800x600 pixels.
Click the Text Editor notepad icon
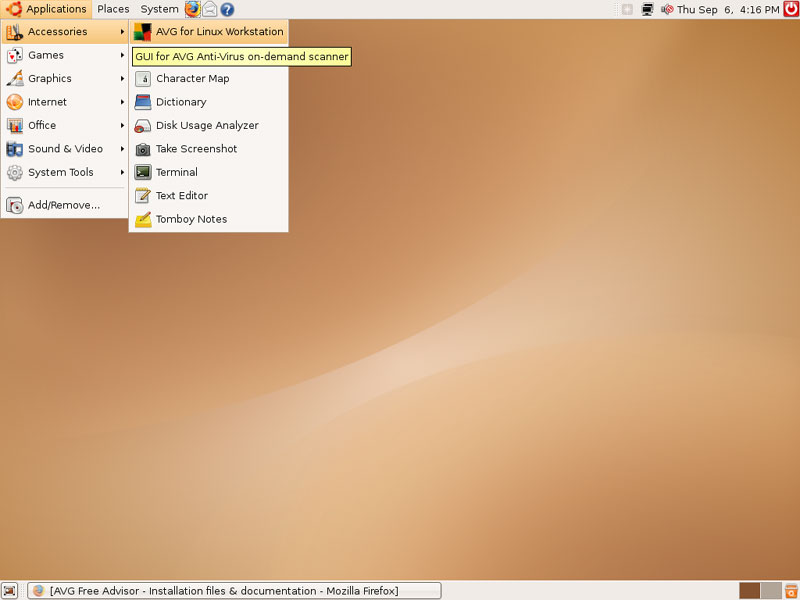pos(143,196)
